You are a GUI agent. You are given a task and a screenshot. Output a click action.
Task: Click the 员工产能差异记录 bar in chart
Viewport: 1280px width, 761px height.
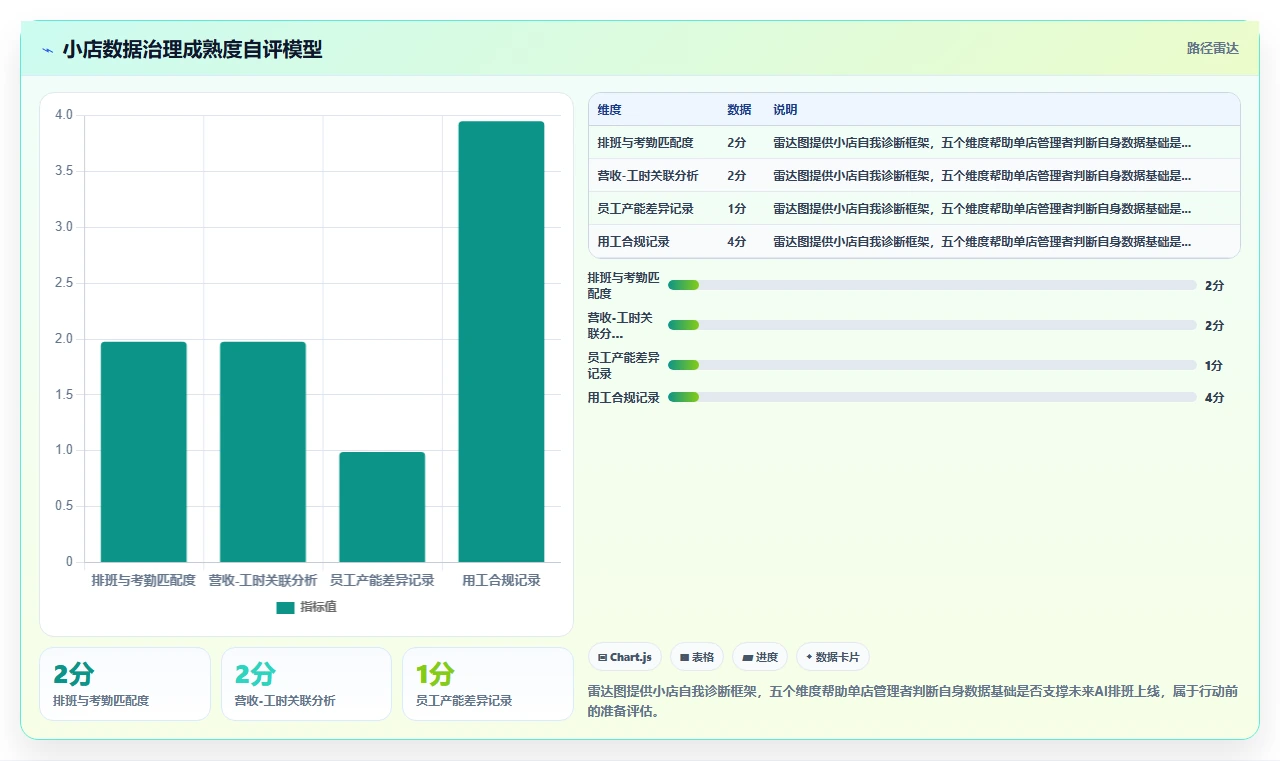(x=382, y=507)
